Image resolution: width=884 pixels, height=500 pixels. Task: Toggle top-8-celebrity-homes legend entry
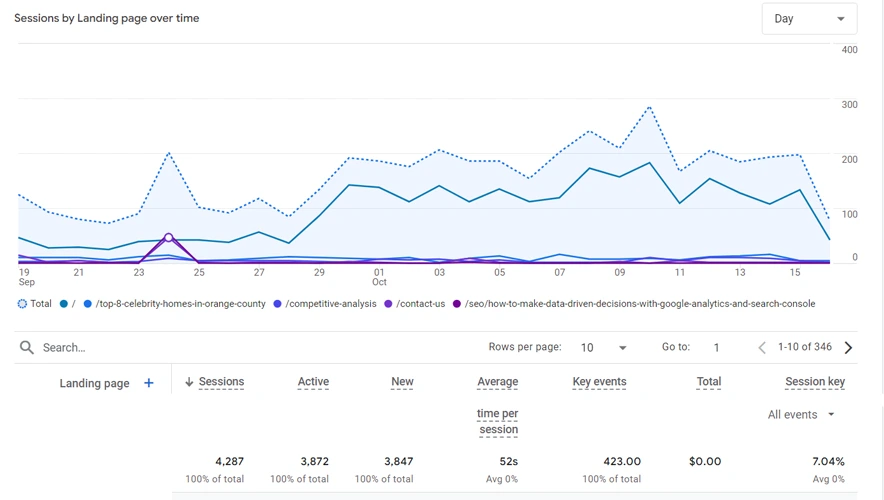(174, 304)
